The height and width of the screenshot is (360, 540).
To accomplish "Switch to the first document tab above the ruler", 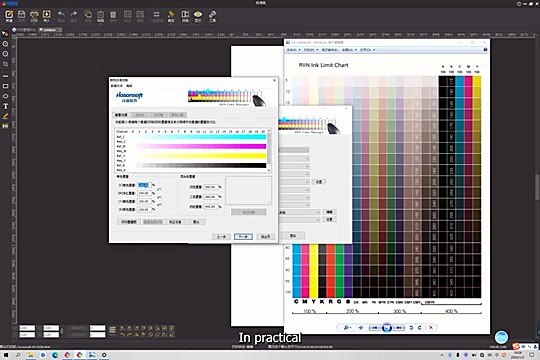I will [x=24, y=30].
